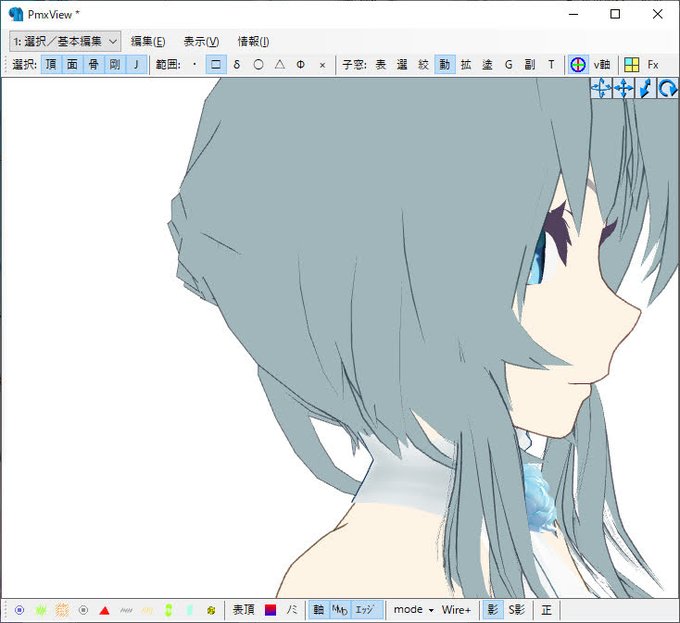This screenshot has width=680, height=623.
Task: Open the 情報(I) menu
Action: 253,41
